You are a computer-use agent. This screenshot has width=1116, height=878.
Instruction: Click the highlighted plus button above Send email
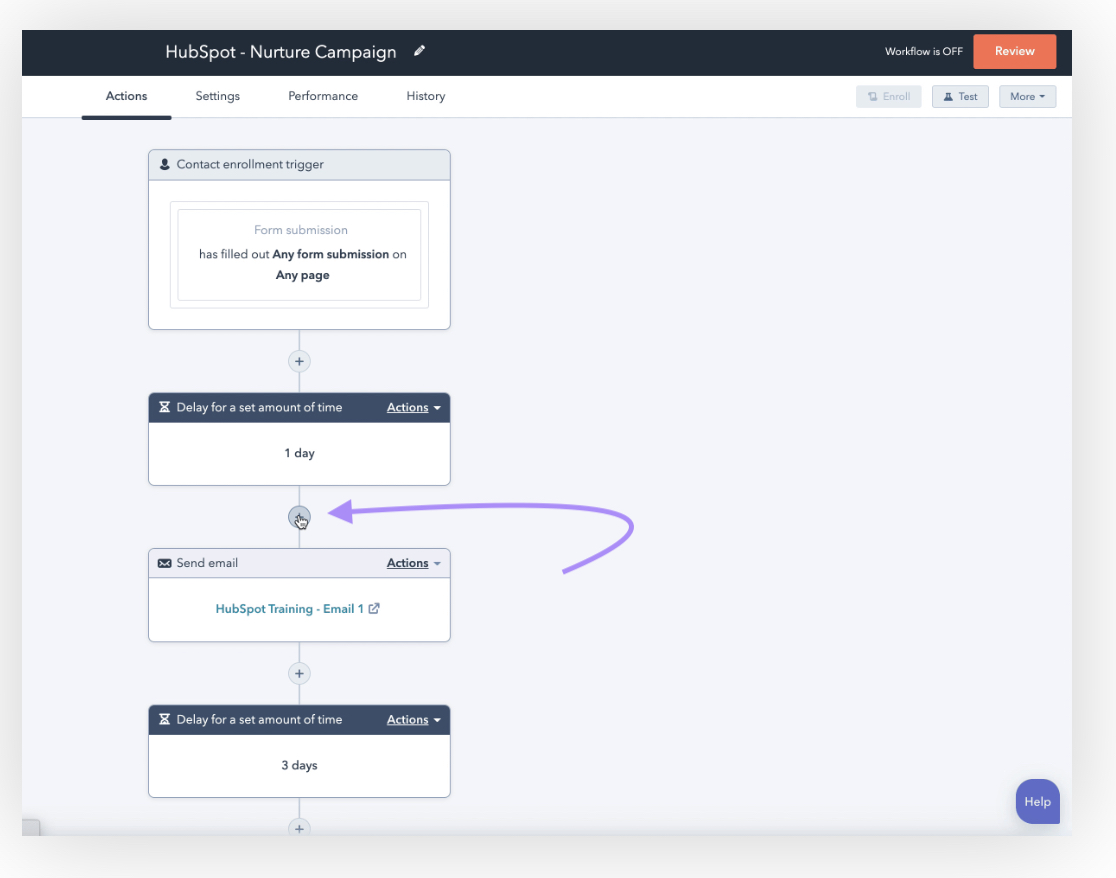[x=299, y=518]
